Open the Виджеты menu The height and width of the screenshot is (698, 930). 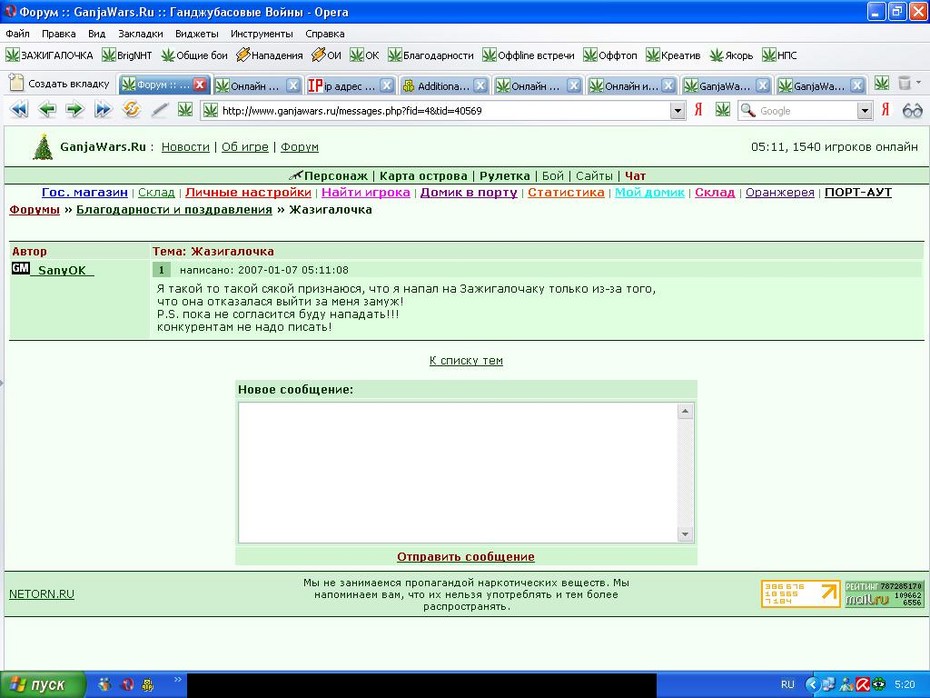pos(197,34)
